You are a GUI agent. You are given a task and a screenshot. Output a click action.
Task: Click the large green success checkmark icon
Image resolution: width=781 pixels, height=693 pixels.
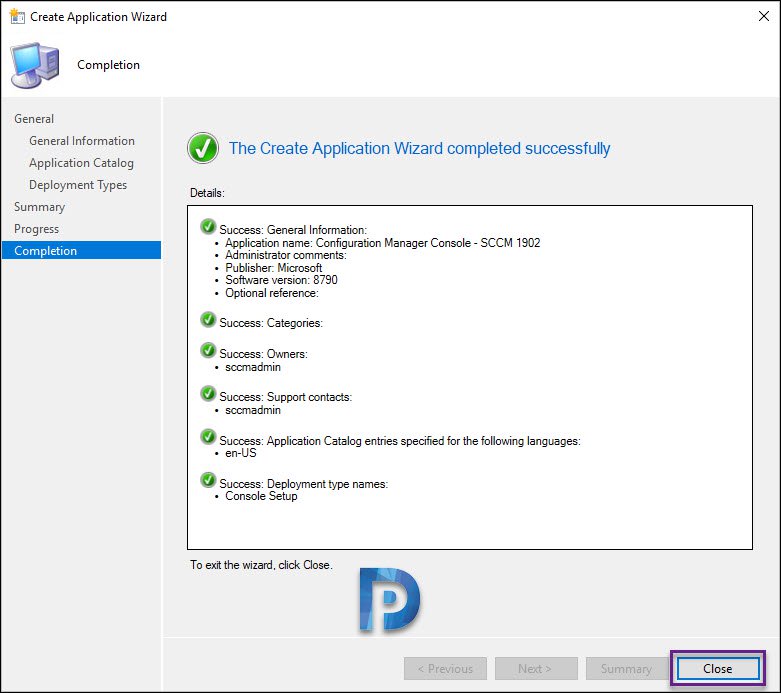(203, 148)
